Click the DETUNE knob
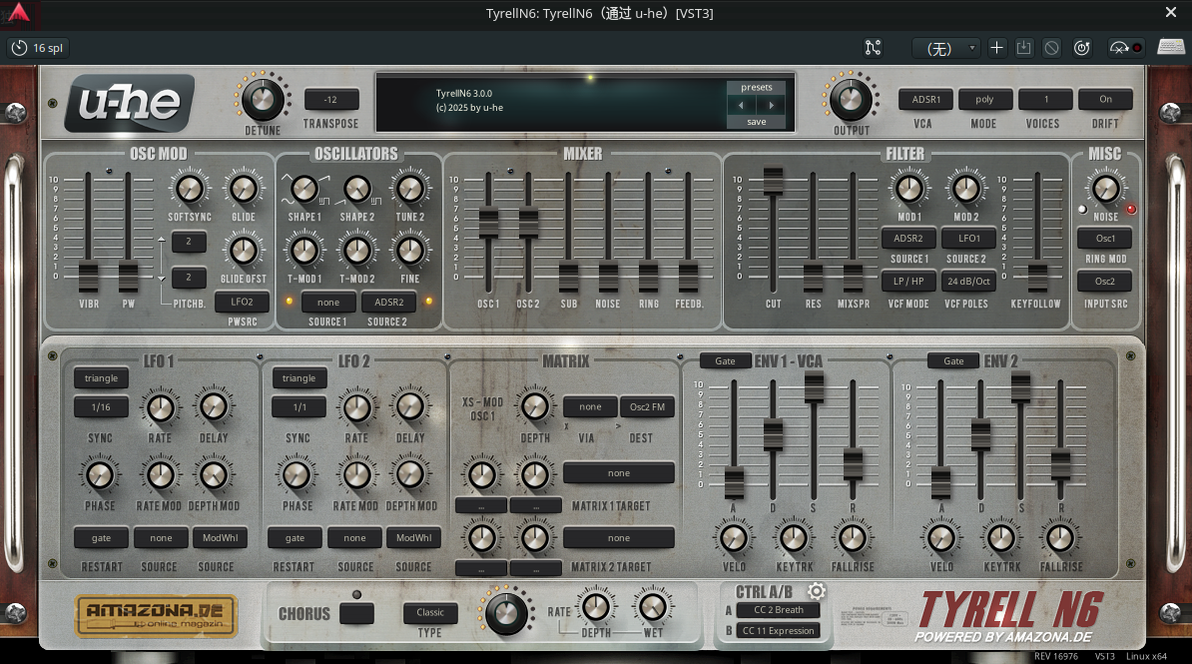 tap(262, 100)
